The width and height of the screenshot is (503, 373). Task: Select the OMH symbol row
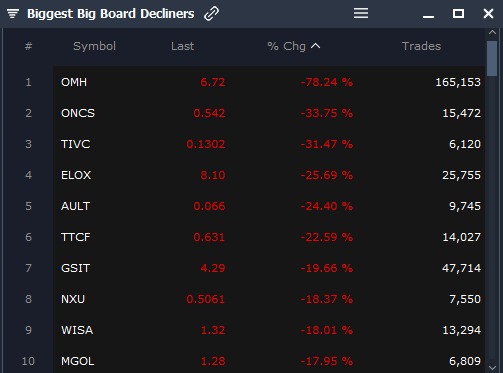click(x=269, y=82)
